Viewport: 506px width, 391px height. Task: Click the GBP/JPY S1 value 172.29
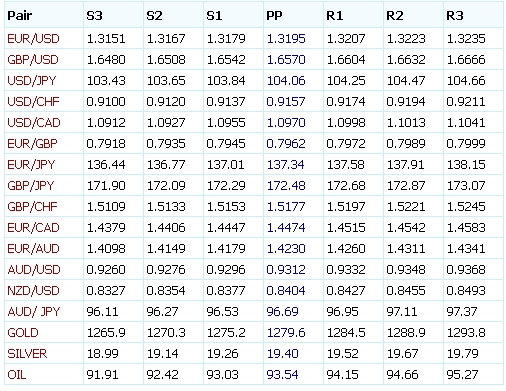pyautogui.click(x=226, y=186)
